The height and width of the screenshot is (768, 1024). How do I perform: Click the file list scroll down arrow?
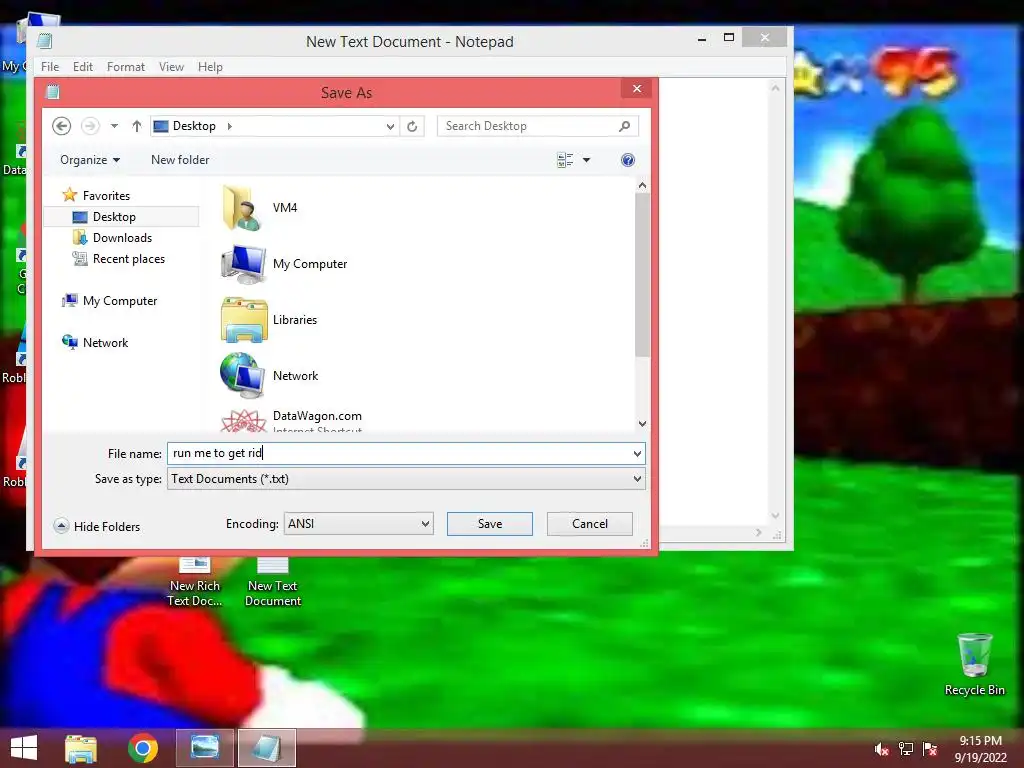coord(642,424)
